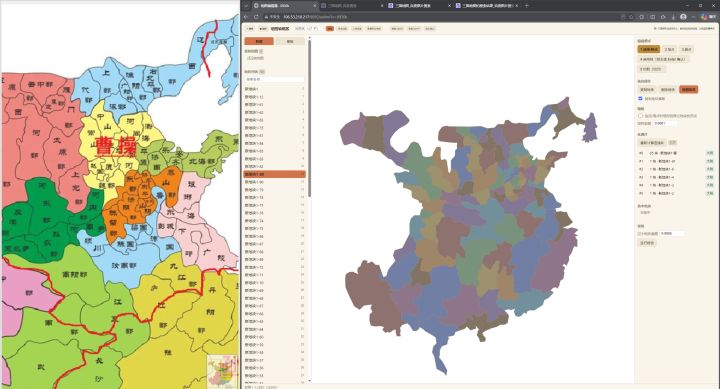Uncheck the blue checked checkbox in right panel
The image size is (720, 389).
pyautogui.click(x=640, y=98)
